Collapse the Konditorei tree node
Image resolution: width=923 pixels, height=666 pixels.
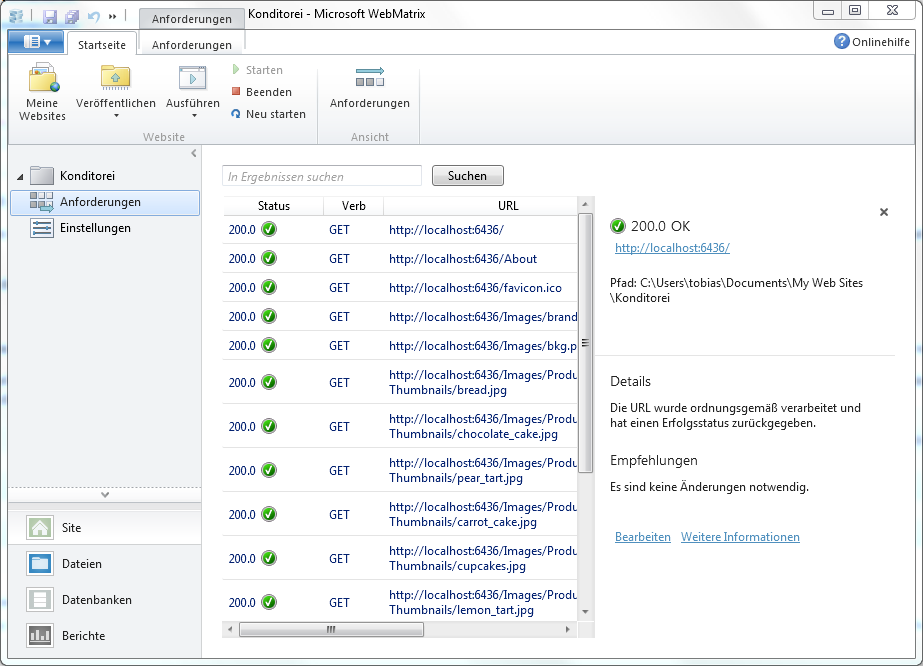tap(20, 176)
